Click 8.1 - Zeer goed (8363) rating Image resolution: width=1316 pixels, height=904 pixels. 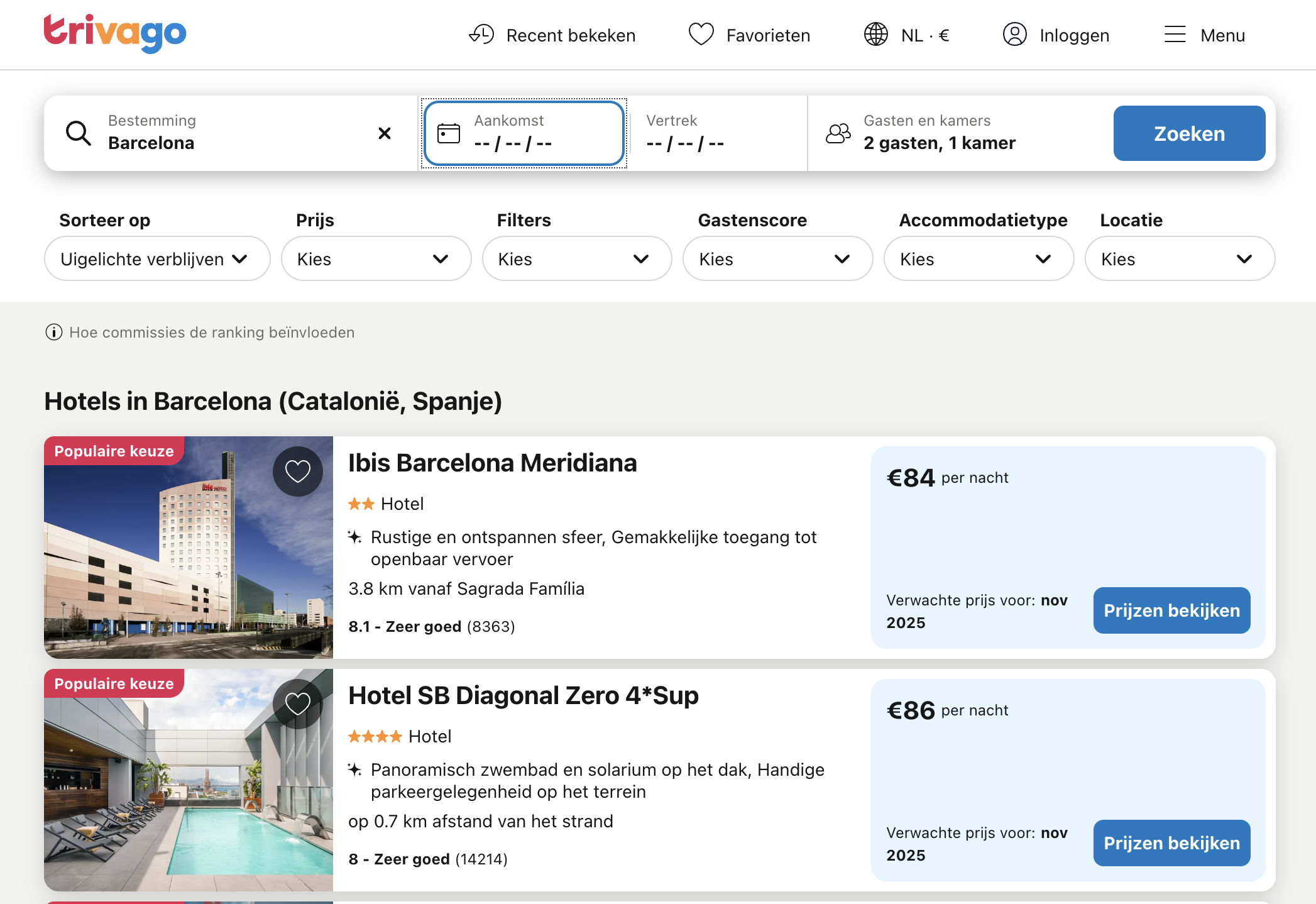[432, 627]
